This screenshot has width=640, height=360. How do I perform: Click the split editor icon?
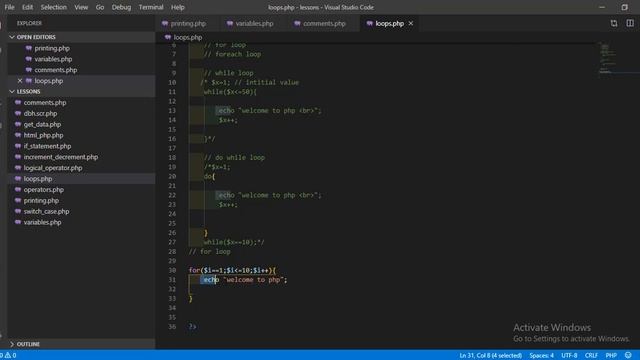click(x=630, y=24)
